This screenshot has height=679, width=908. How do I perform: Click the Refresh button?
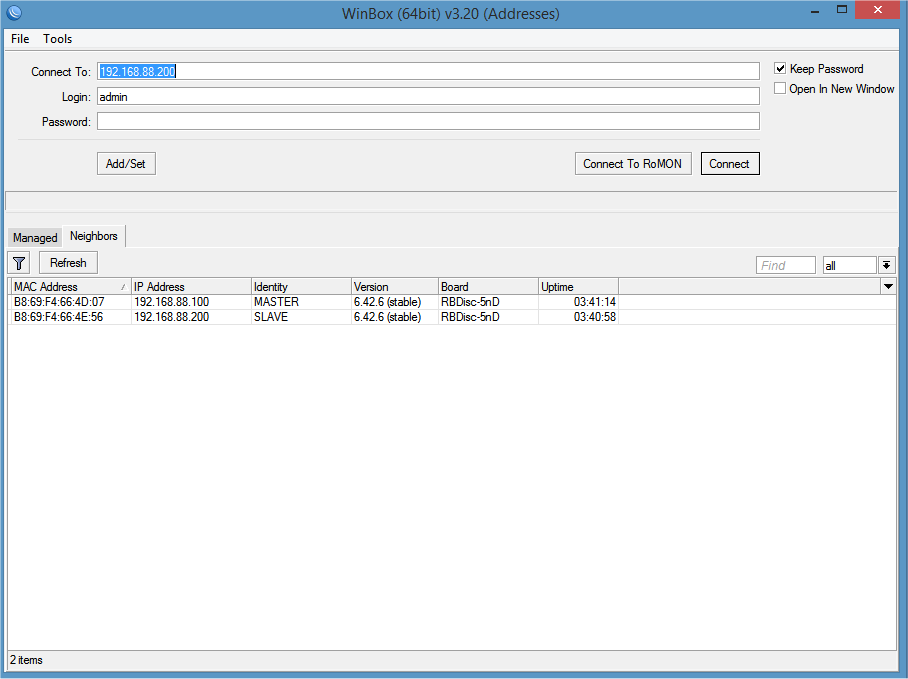pos(68,263)
